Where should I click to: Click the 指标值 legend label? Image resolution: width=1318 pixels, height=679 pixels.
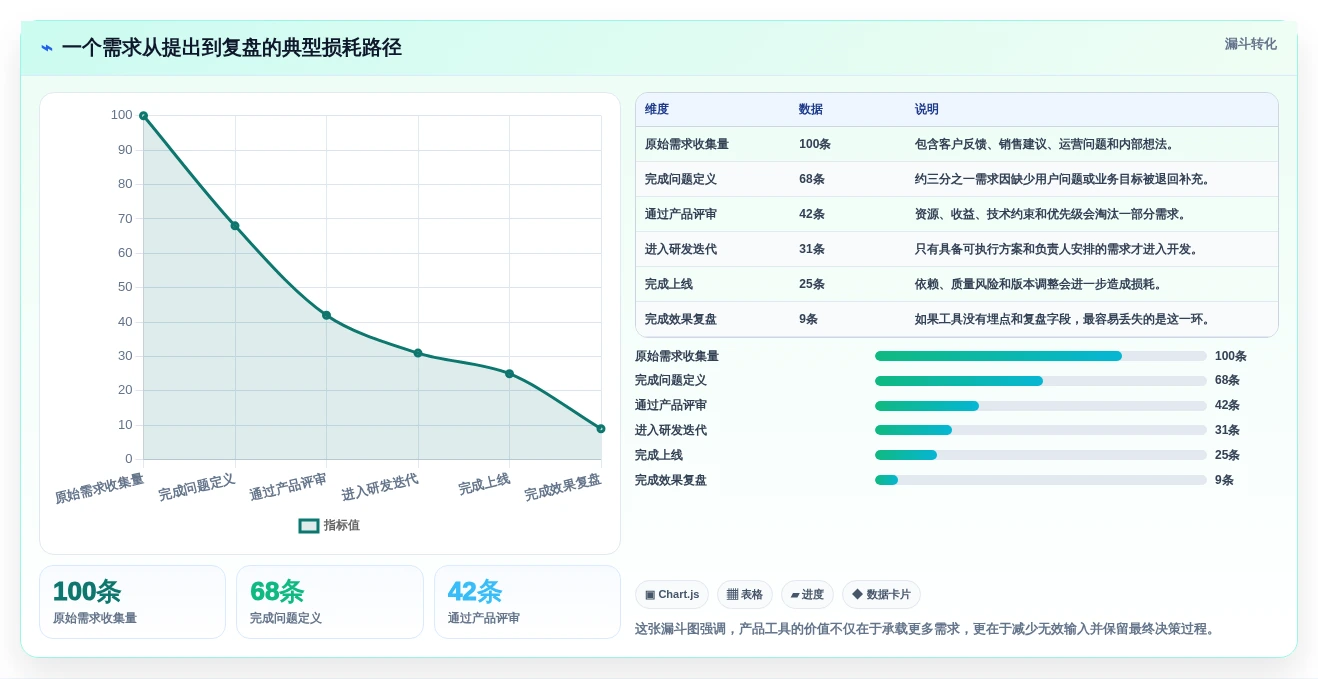(341, 525)
